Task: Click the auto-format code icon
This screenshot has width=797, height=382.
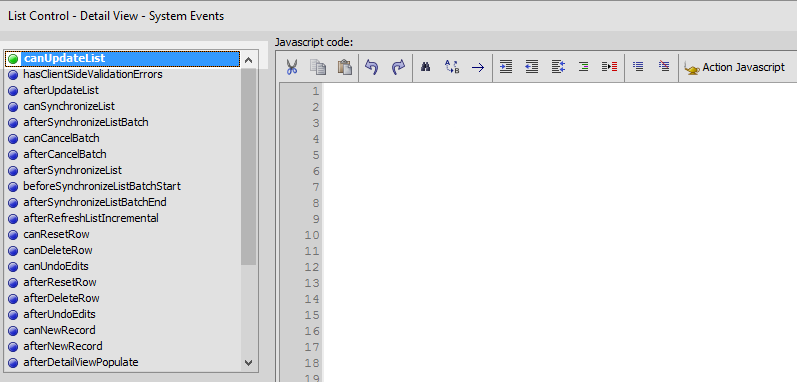Action: [x=558, y=67]
